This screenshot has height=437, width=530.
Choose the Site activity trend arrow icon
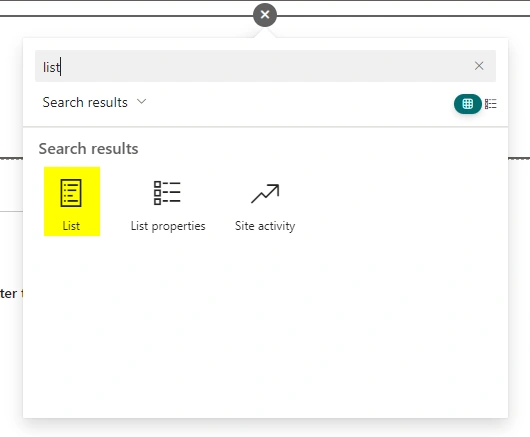(265, 193)
